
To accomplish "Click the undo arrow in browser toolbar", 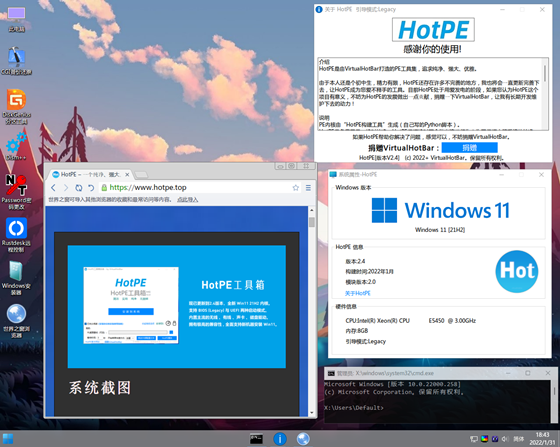I will pos(91,187).
